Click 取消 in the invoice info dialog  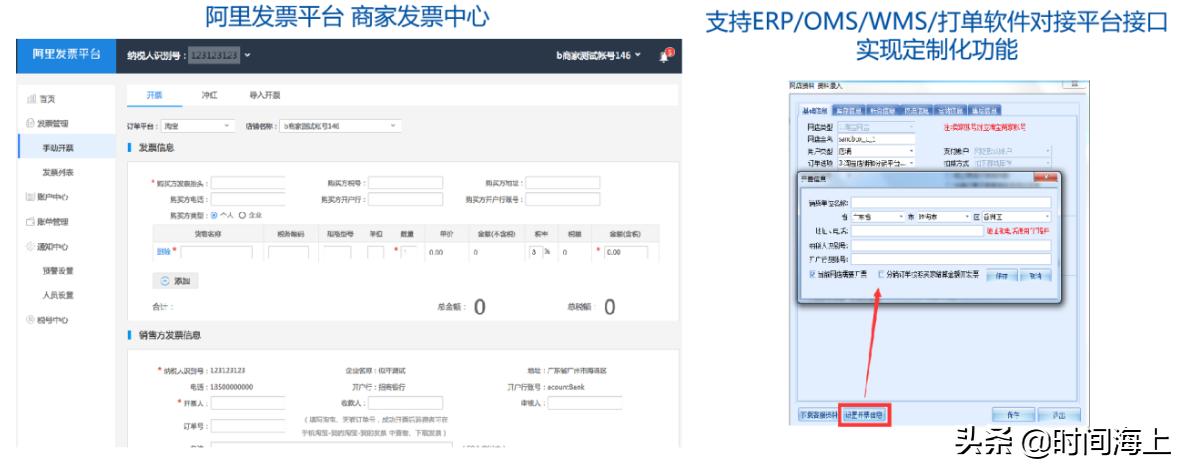click(x=1036, y=275)
